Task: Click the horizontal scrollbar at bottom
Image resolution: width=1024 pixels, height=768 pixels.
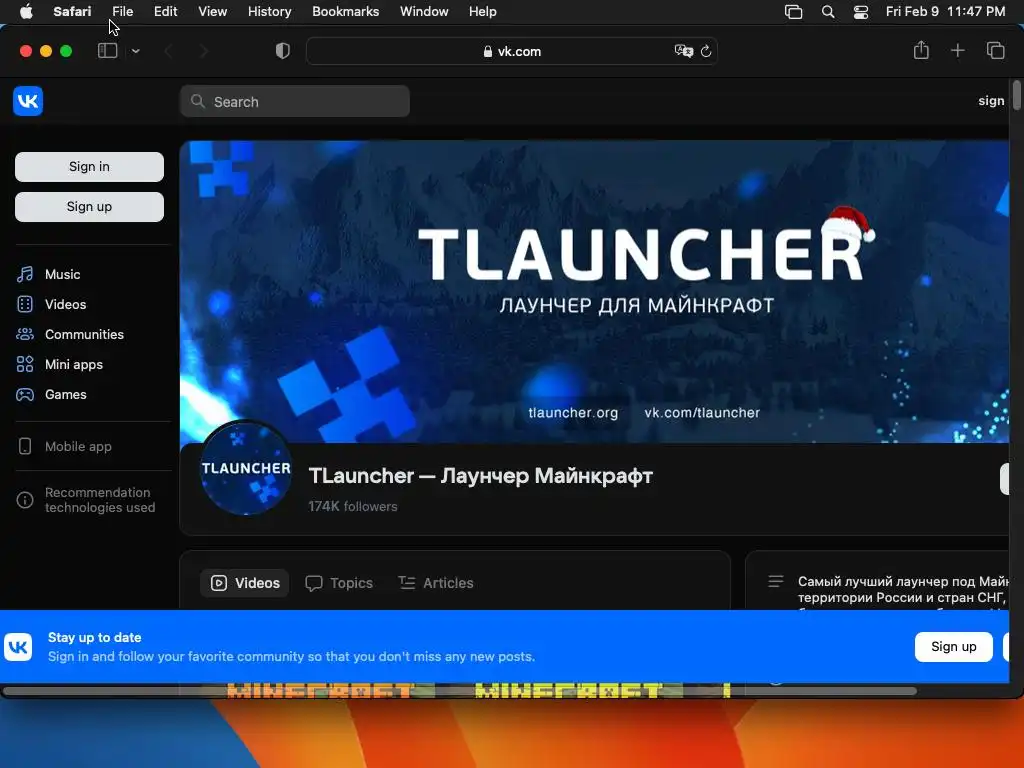Action: tap(460, 691)
